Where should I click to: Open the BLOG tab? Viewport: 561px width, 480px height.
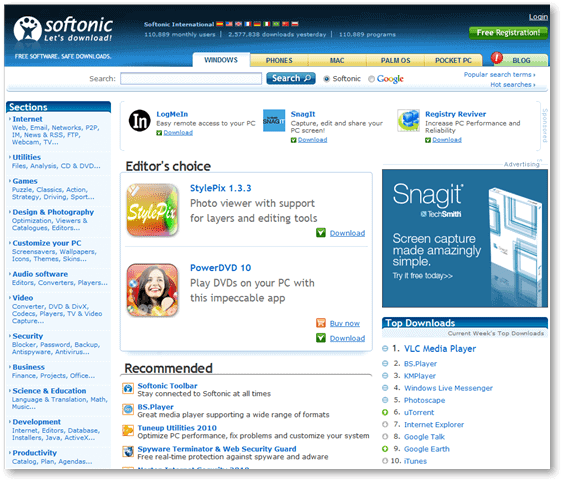point(521,60)
